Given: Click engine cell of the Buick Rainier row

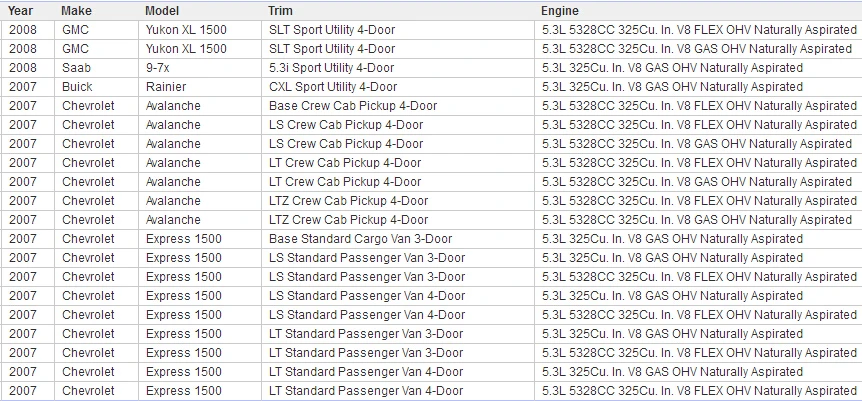Looking at the screenshot, I should [x=698, y=87].
